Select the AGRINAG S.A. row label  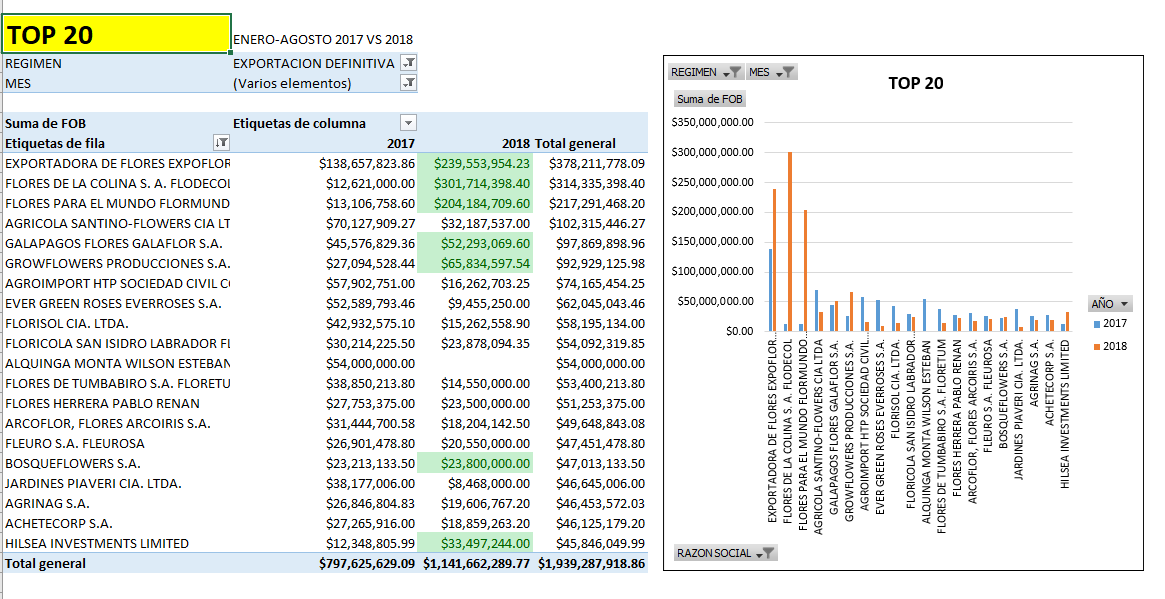pos(48,504)
